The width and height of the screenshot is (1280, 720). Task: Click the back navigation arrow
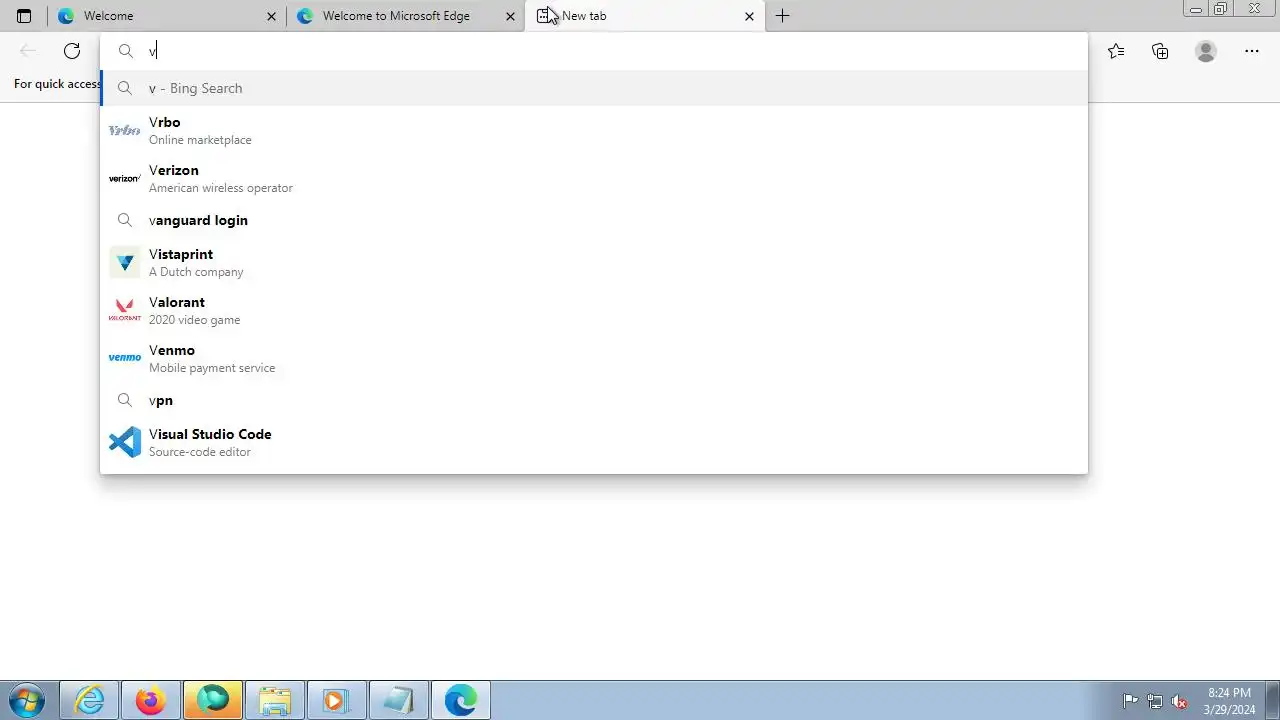pyautogui.click(x=28, y=51)
